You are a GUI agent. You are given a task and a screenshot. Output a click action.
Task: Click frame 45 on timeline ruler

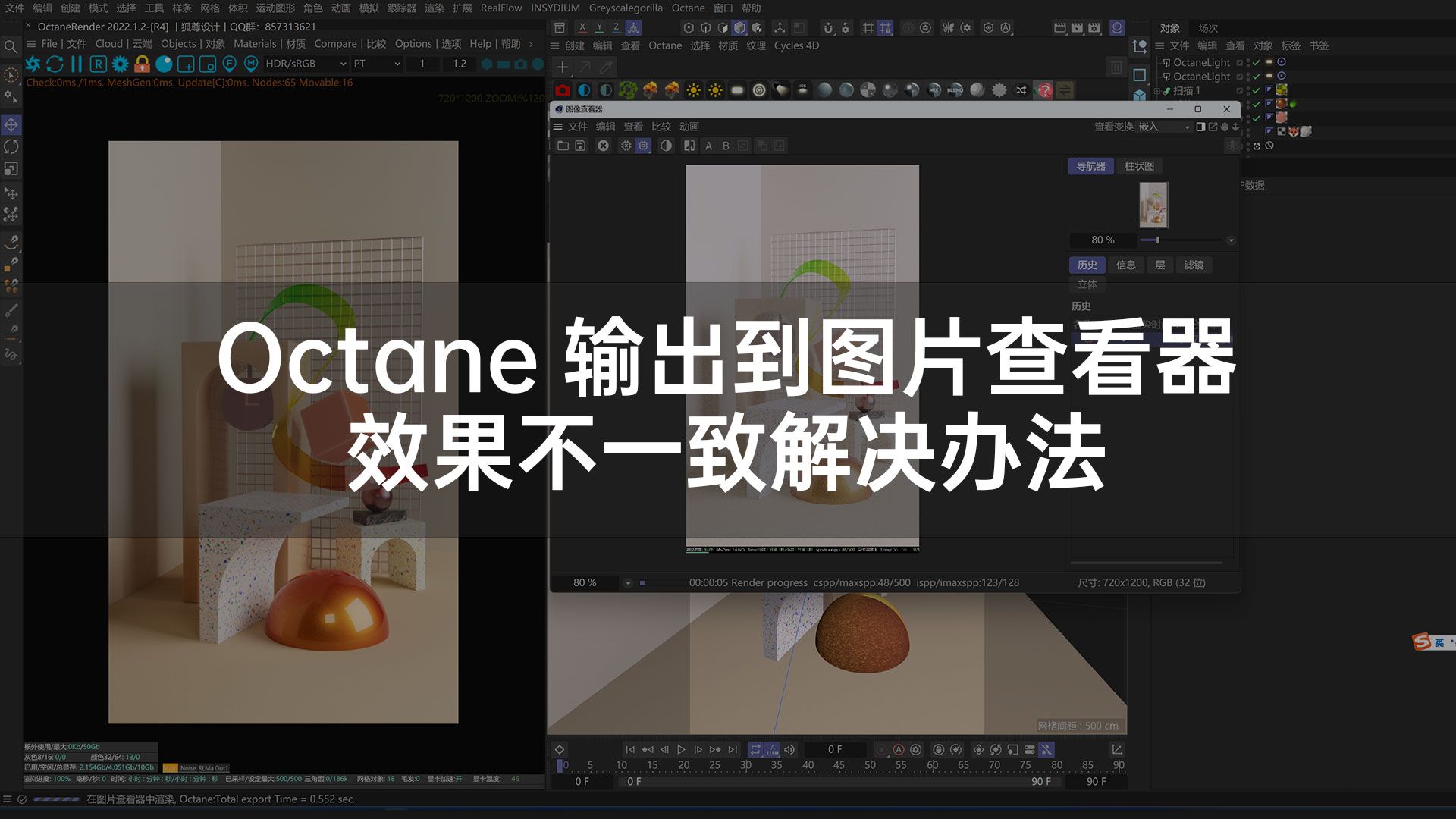pos(839,765)
